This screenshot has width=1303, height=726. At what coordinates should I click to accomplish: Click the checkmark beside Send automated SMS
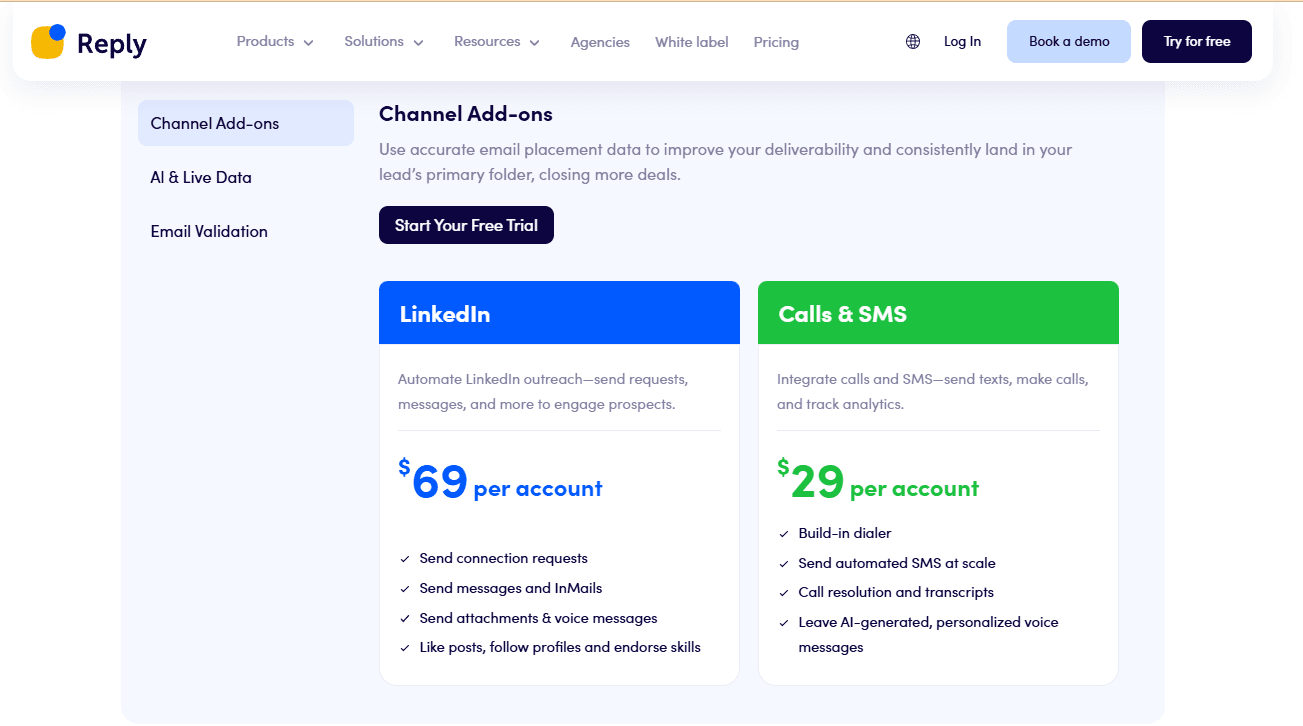pos(784,564)
